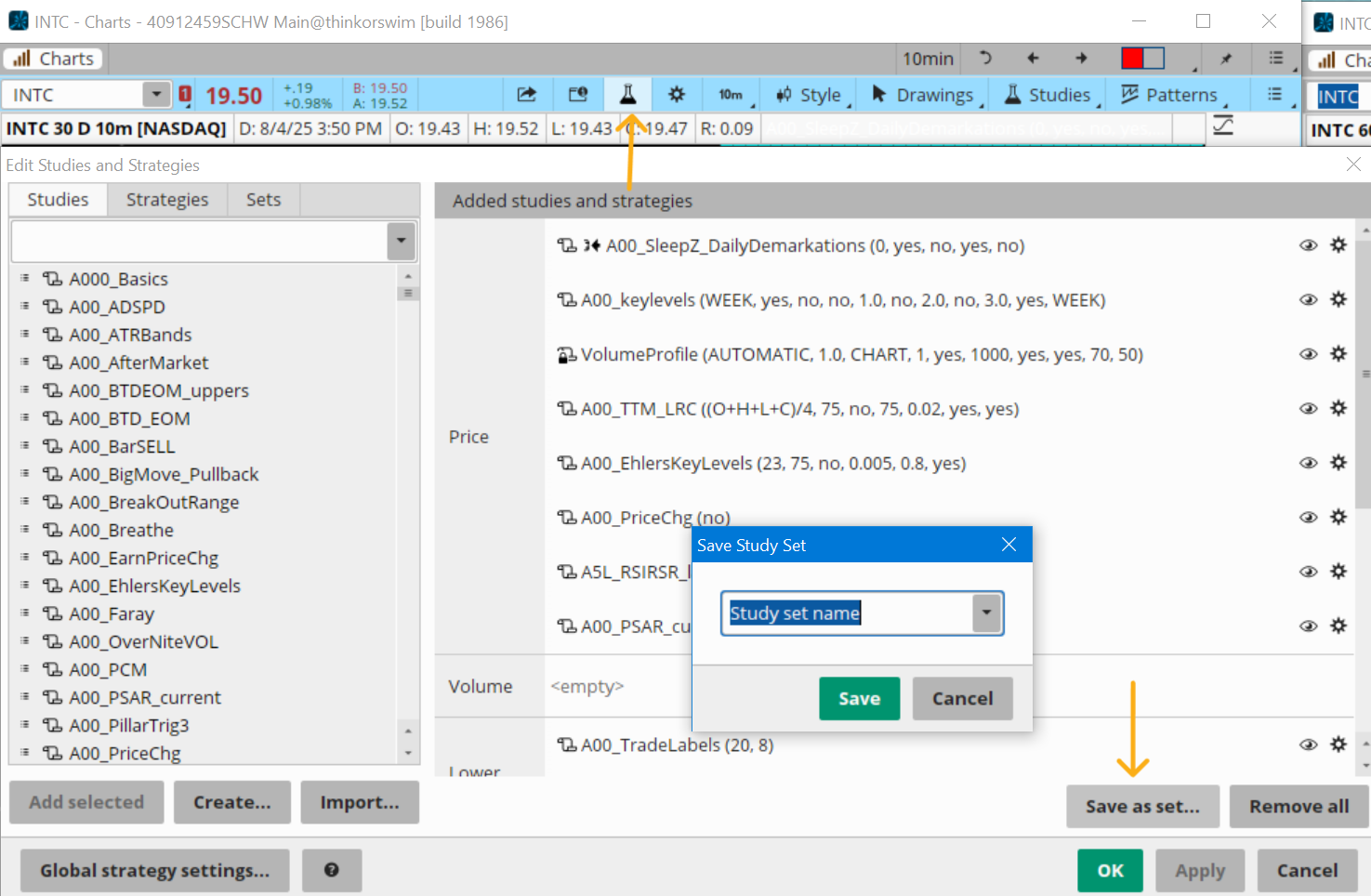The height and width of the screenshot is (896, 1371).
Task: Open chart settings gear in the toolbar
Action: click(x=677, y=94)
